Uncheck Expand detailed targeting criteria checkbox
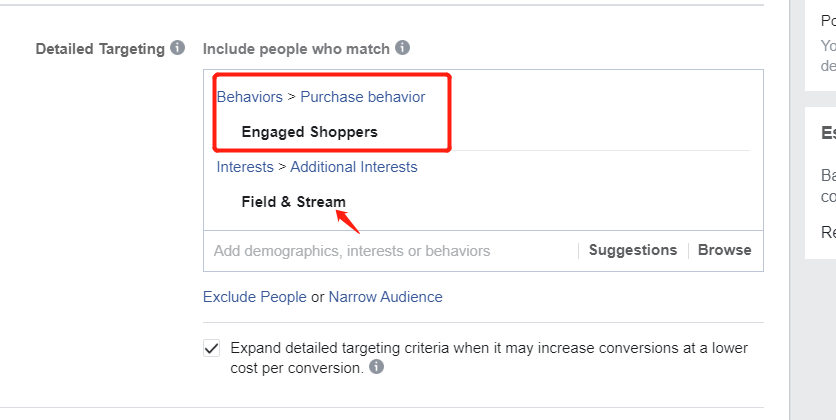This screenshot has width=836, height=420. tap(212, 349)
